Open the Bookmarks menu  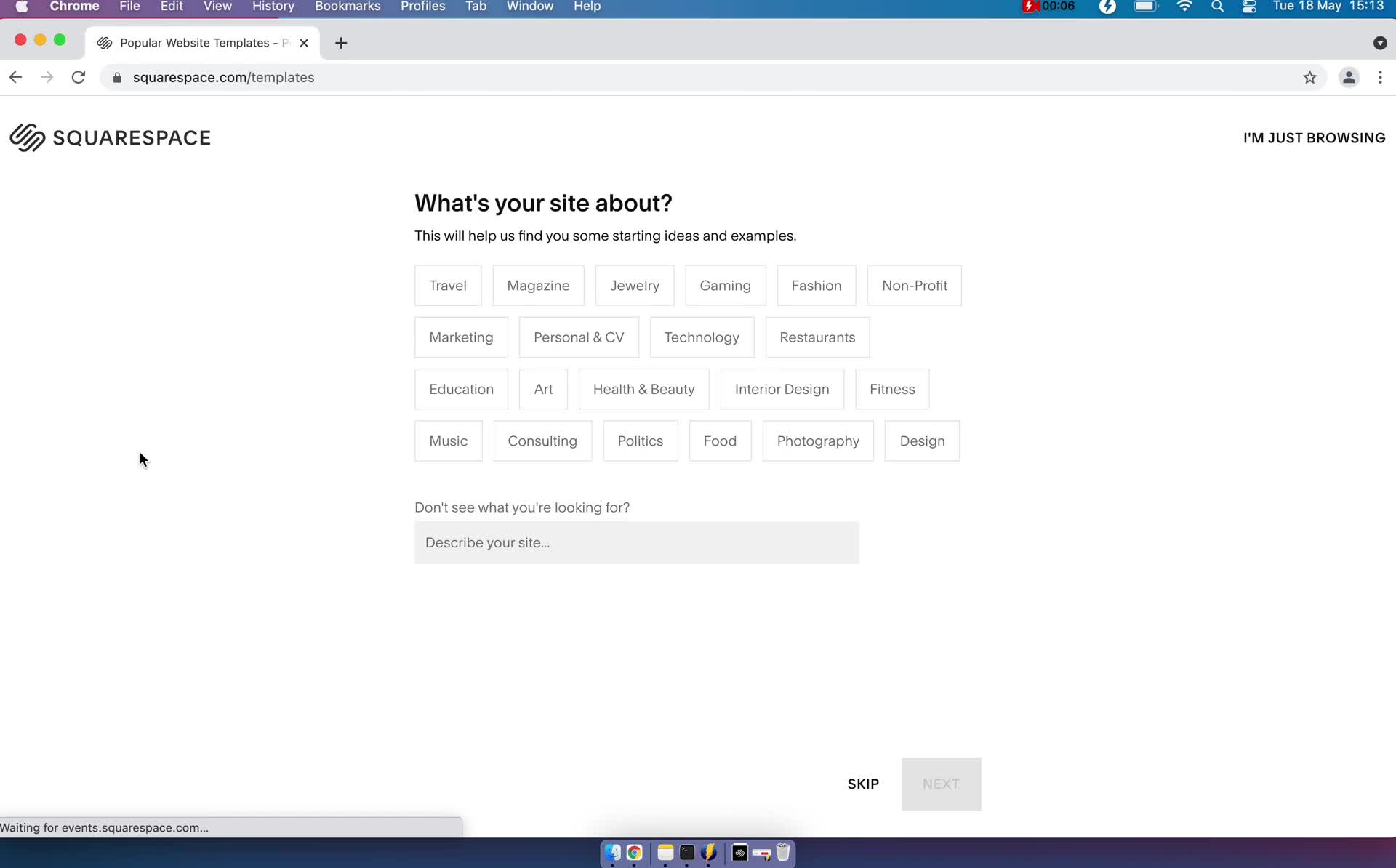point(348,7)
